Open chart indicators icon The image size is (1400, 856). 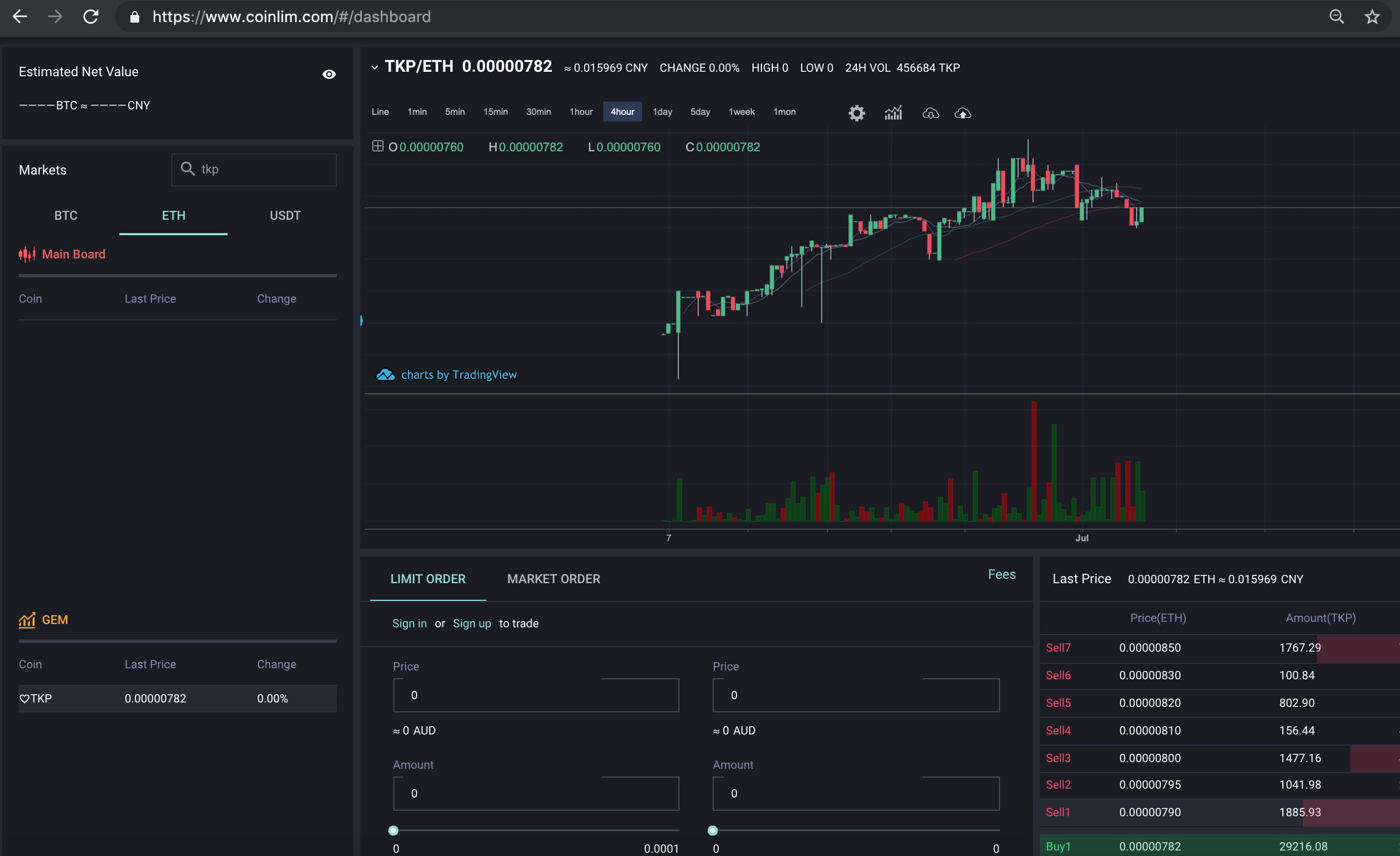pyautogui.click(x=893, y=113)
